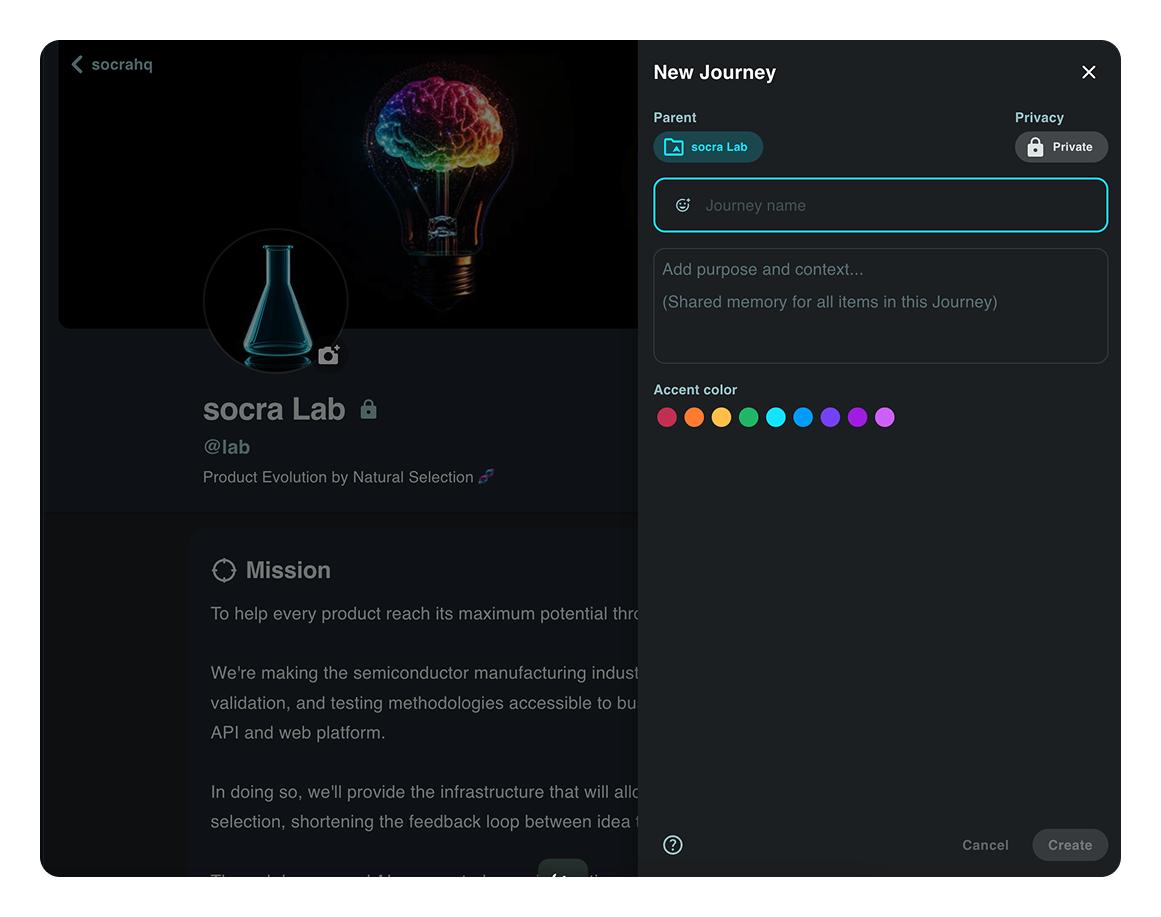
Task: Toggle the Private privacy setting
Action: [1061, 147]
